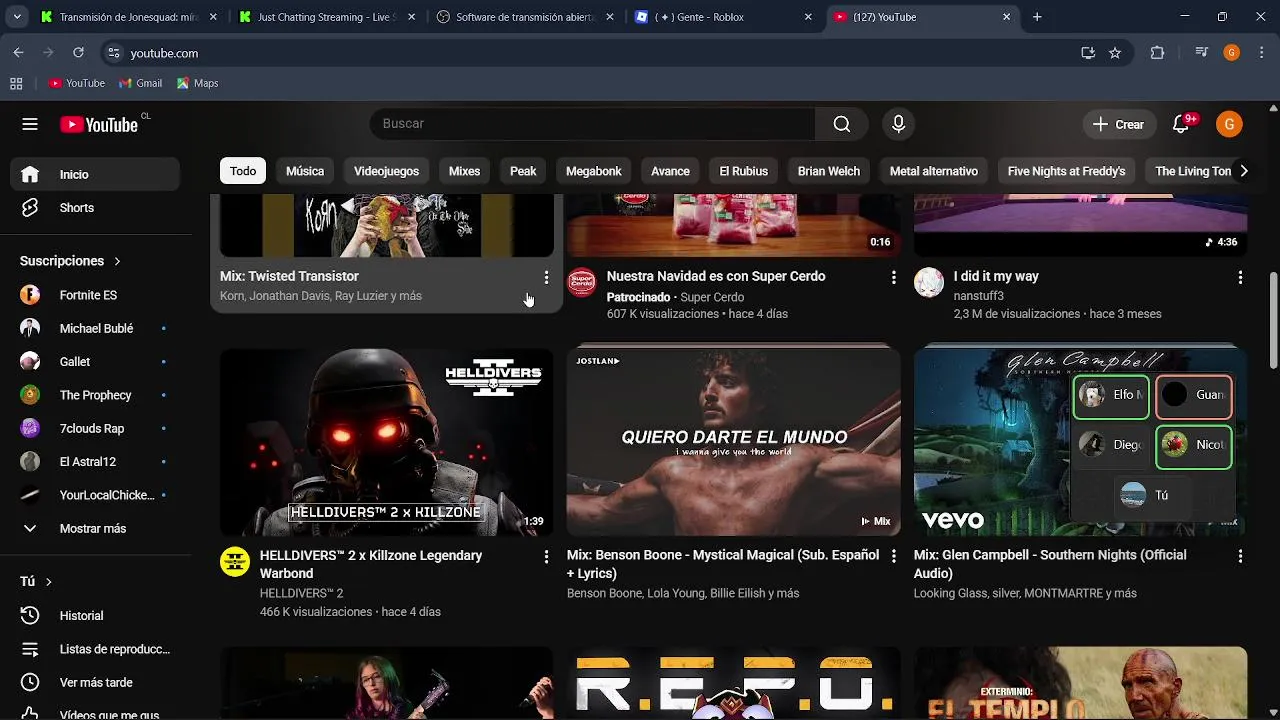1280x720 pixels.
Task: Open options for Mix: Glen Campbell
Action: pyautogui.click(x=1240, y=556)
